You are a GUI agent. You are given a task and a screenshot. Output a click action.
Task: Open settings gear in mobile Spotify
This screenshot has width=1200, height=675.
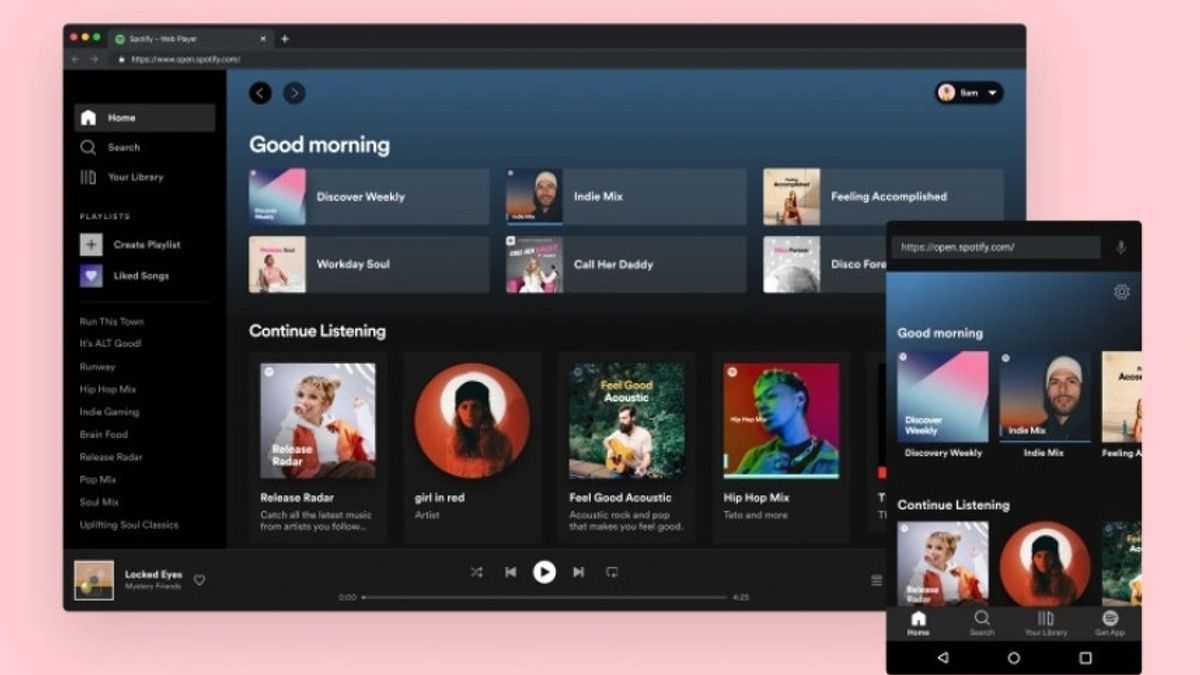click(1122, 292)
